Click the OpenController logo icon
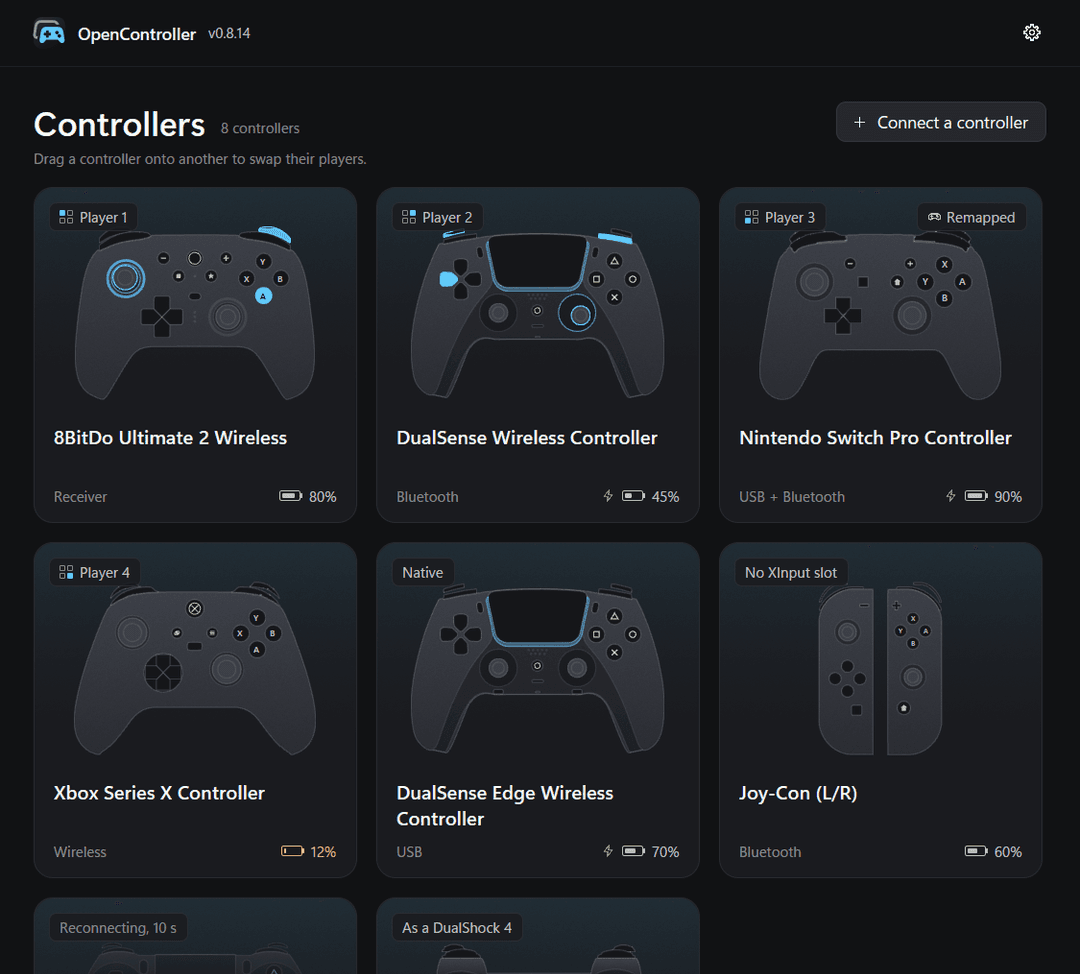The height and width of the screenshot is (974, 1080). [x=50, y=32]
